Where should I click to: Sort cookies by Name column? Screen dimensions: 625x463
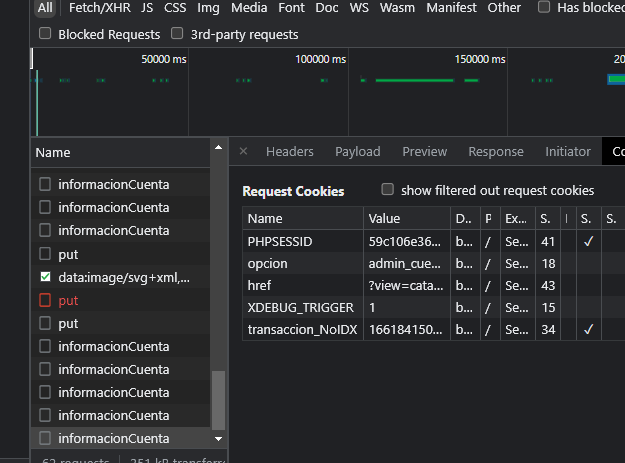coord(303,218)
